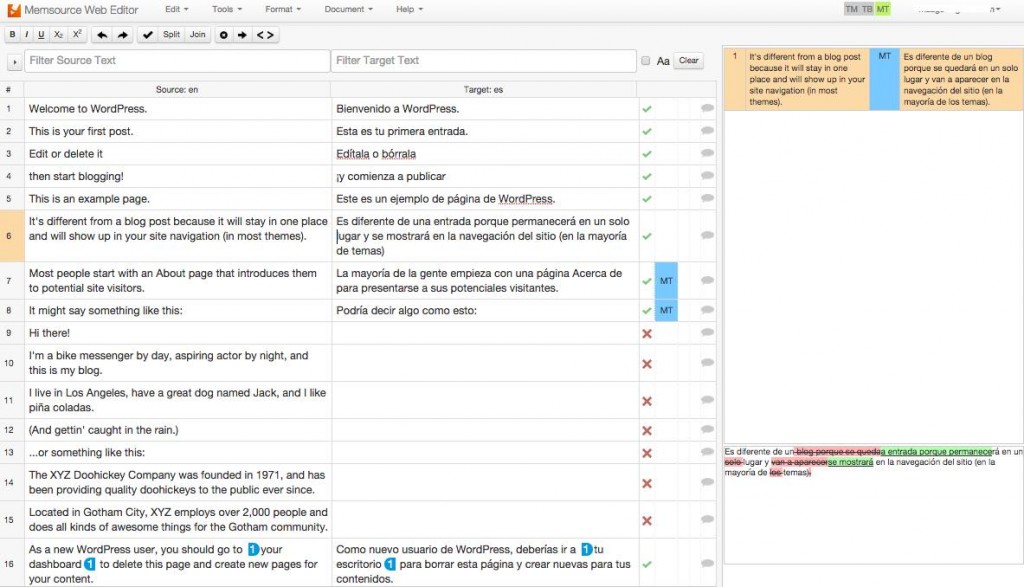This screenshot has width=1024, height=587.
Task: Open the user account dropdown
Action: [959, 9]
